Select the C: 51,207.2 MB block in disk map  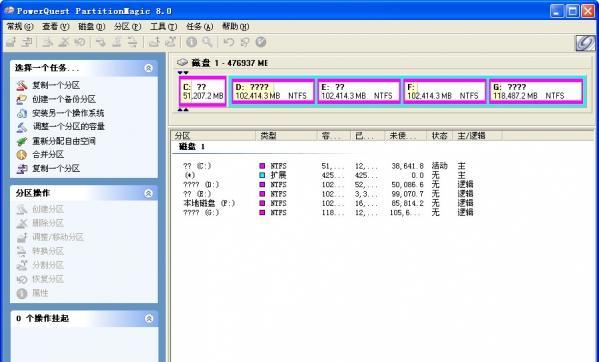click(203, 91)
